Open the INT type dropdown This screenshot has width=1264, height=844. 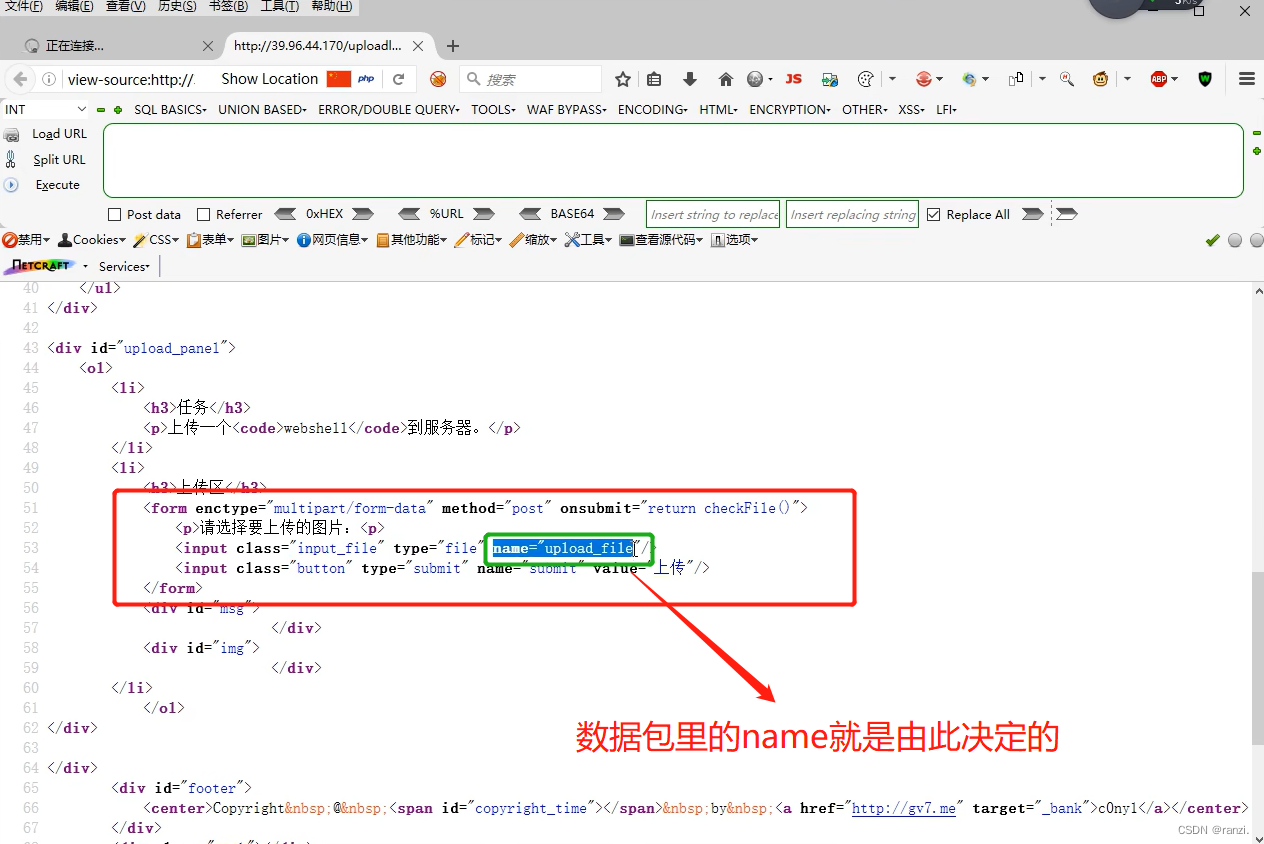(x=46, y=109)
